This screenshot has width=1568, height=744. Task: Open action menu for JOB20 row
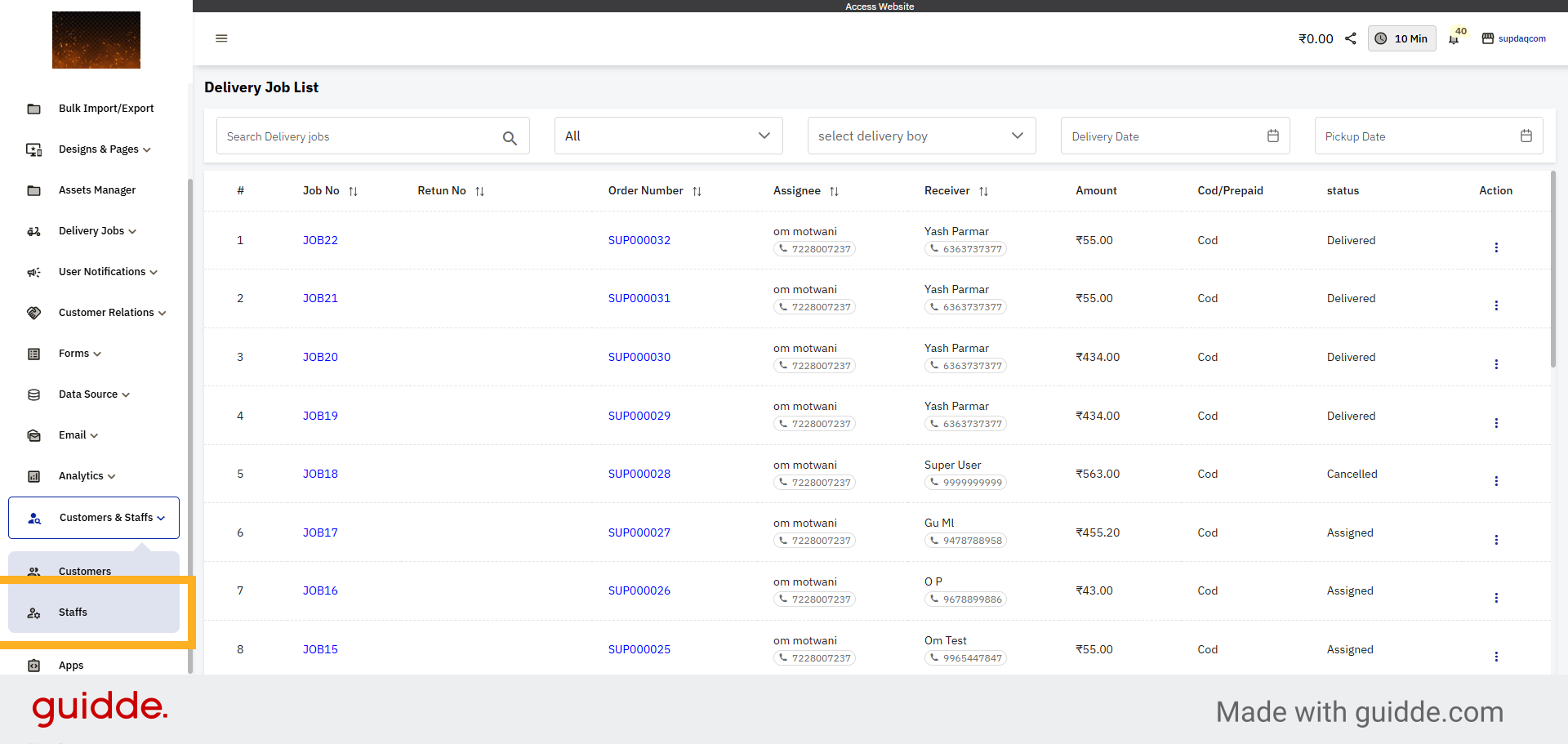tap(1496, 364)
